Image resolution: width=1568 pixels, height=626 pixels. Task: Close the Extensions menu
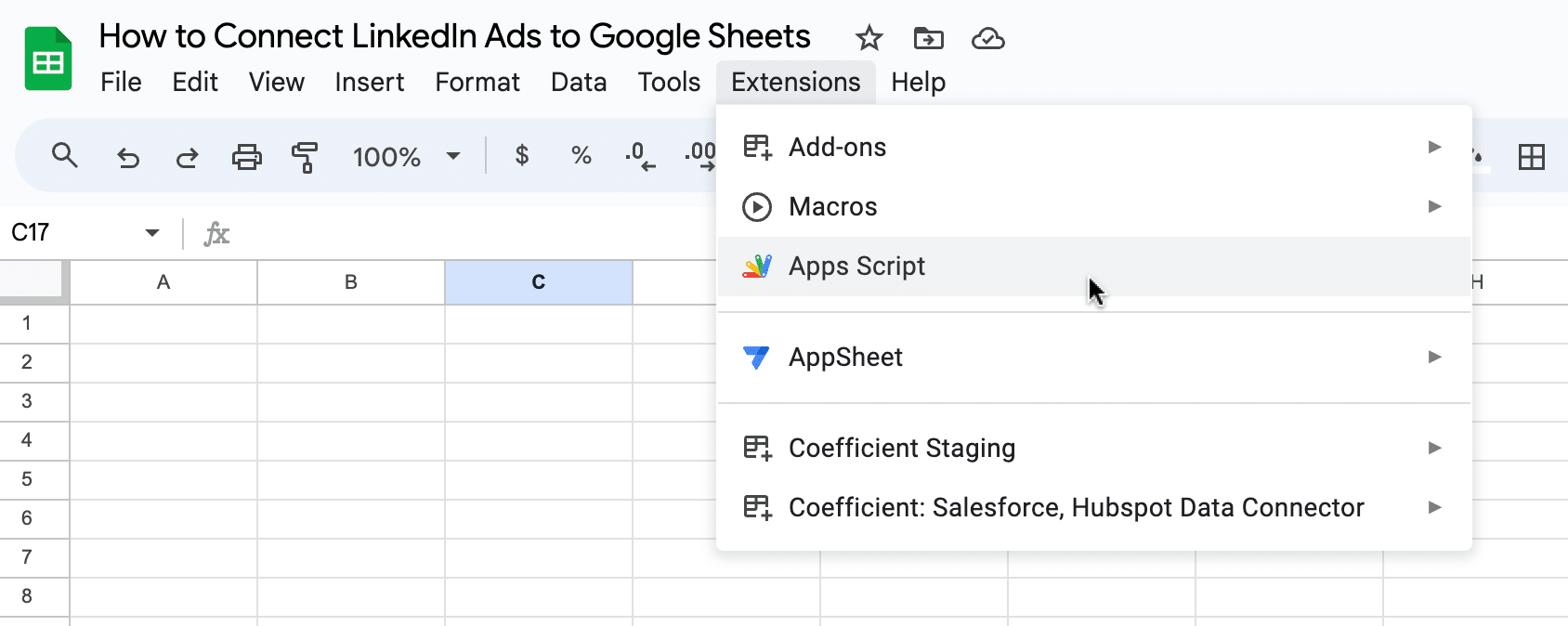pyautogui.click(x=796, y=82)
